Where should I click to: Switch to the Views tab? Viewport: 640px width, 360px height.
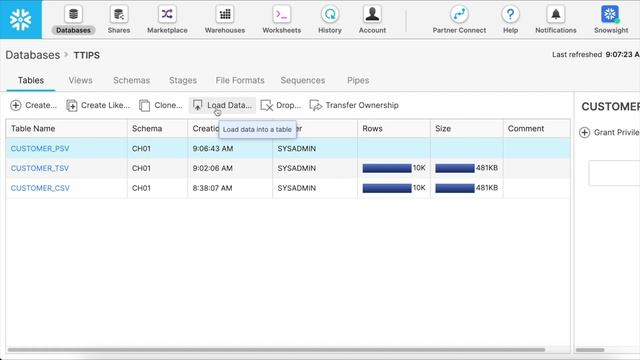click(x=80, y=80)
